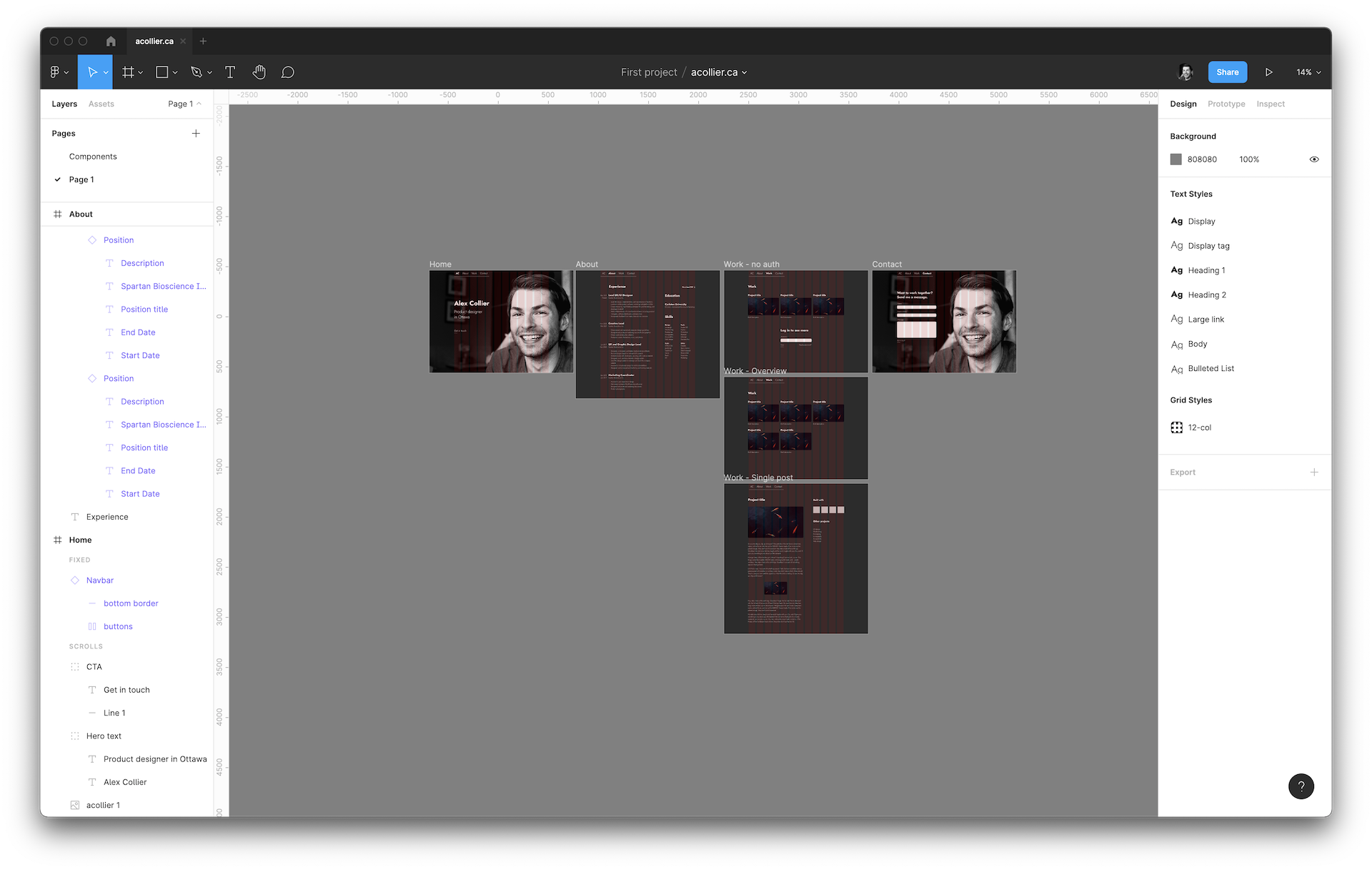Image resolution: width=1372 pixels, height=870 pixels.
Task: Select the Move tool
Action: click(x=94, y=71)
